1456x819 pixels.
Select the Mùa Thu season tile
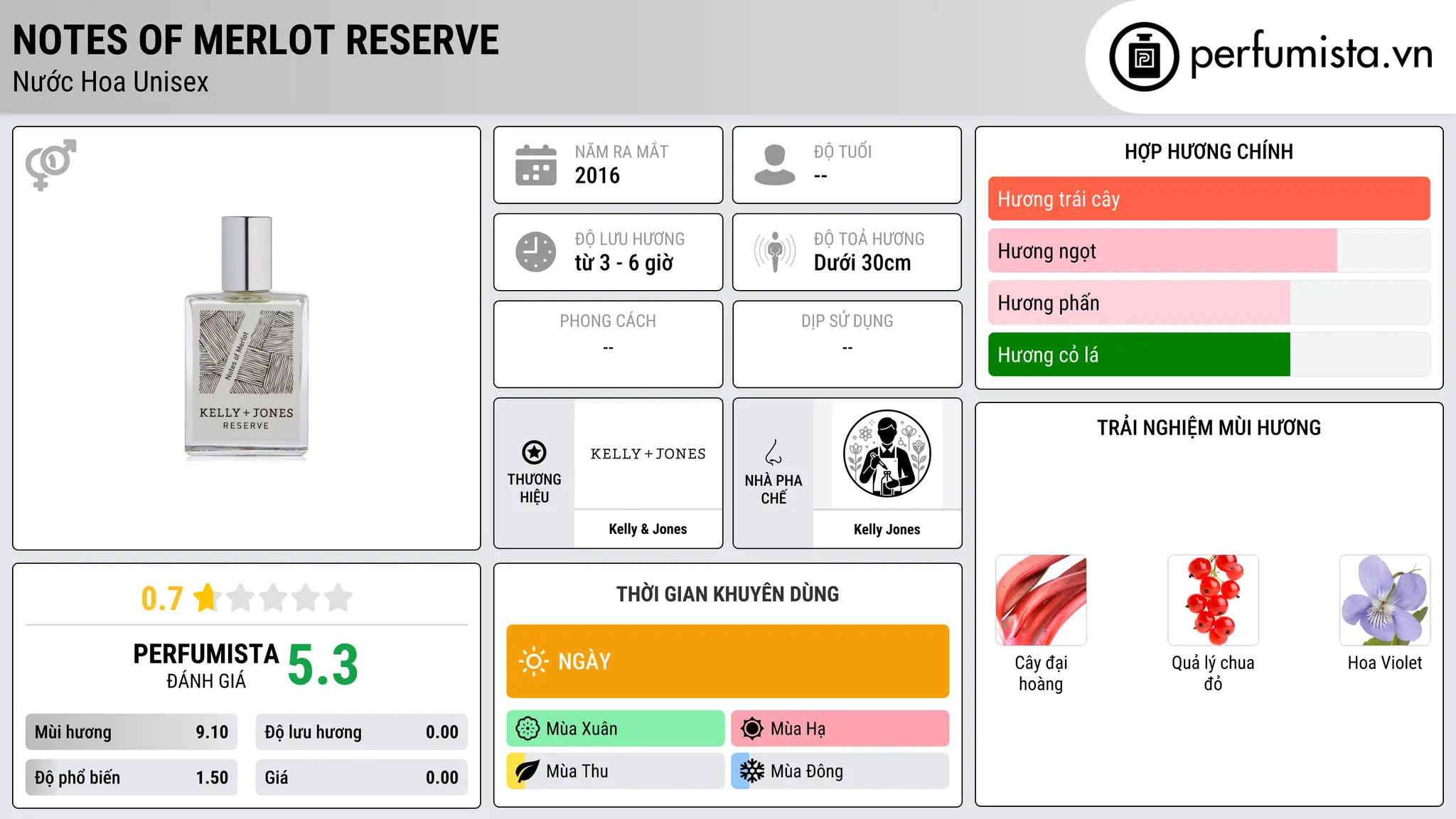tap(616, 771)
